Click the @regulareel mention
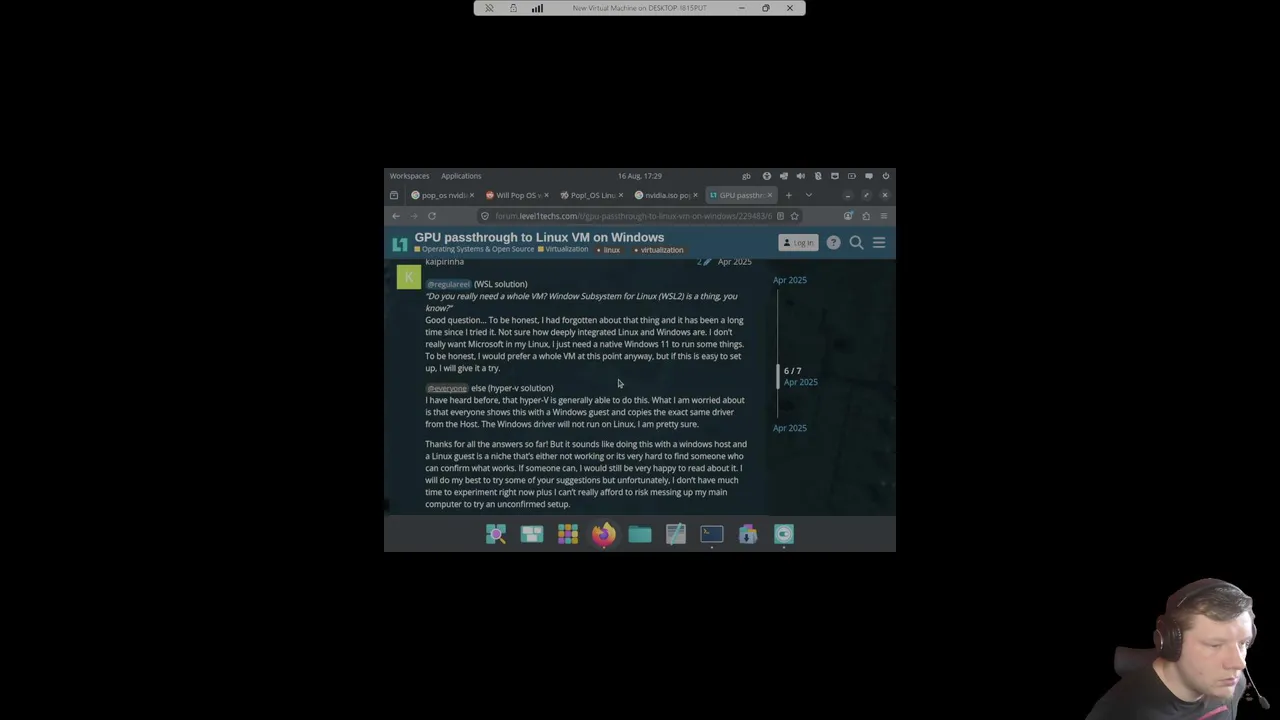 point(448,284)
